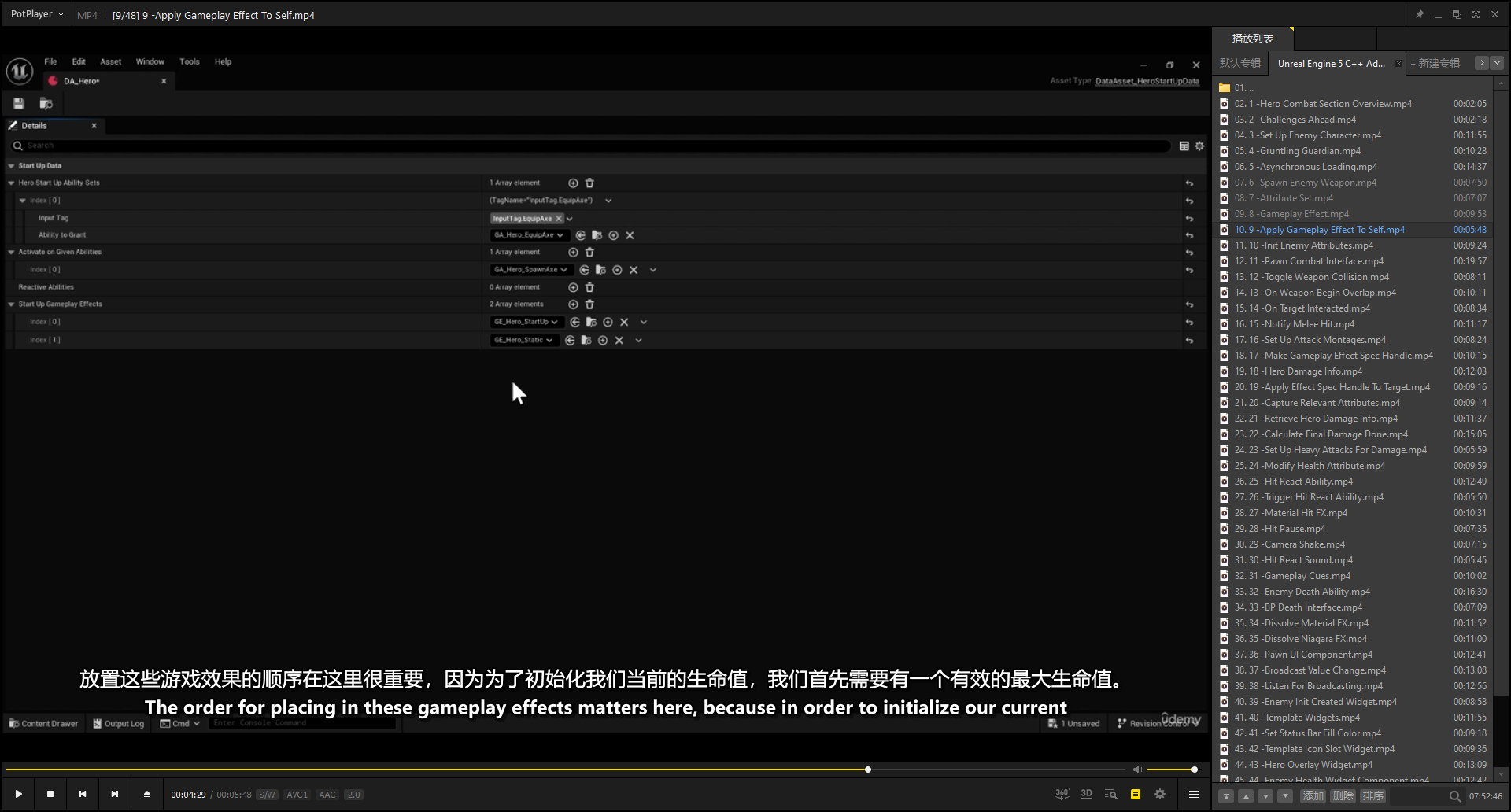Move playlist item up one

pyautogui.click(x=1246, y=796)
